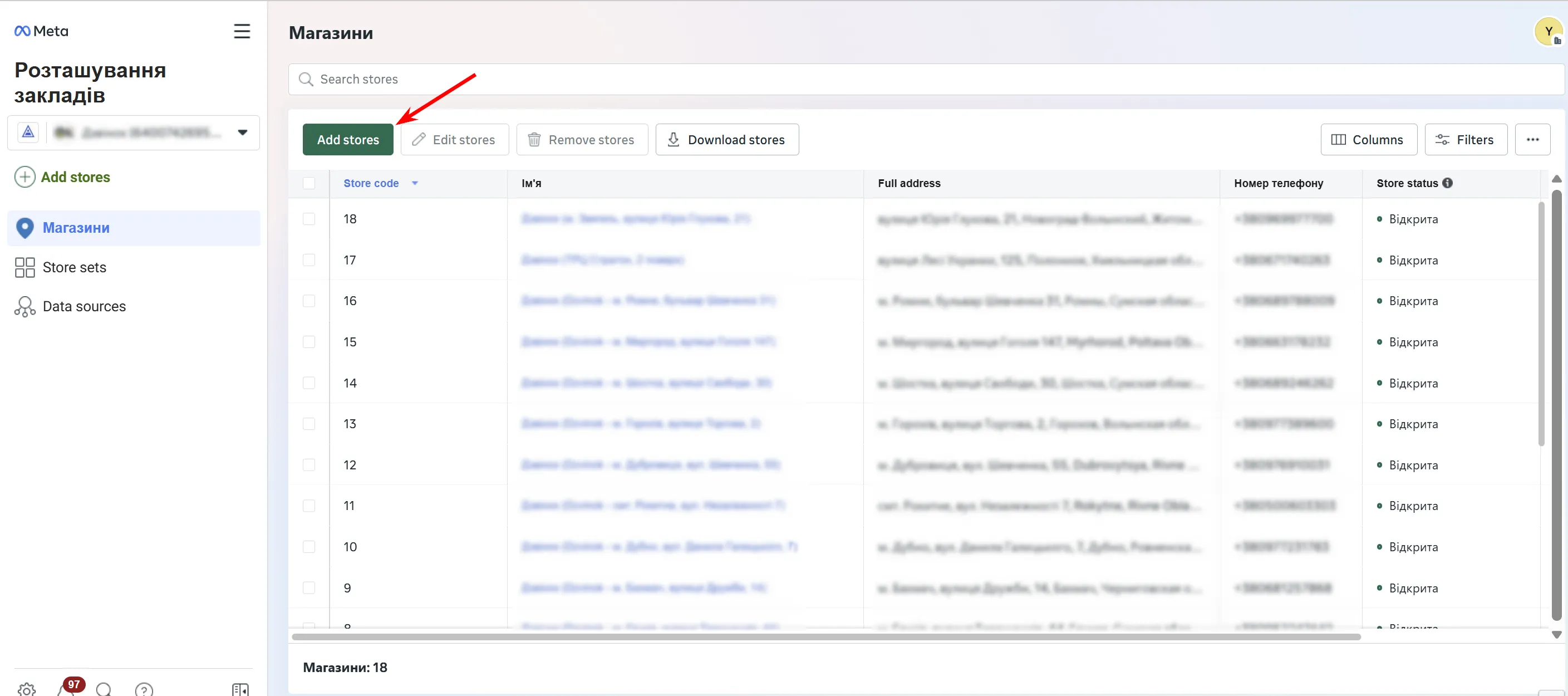Screen dimensions: 1568x696
Task: Click inside the Search stores field
Action: coord(426,79)
